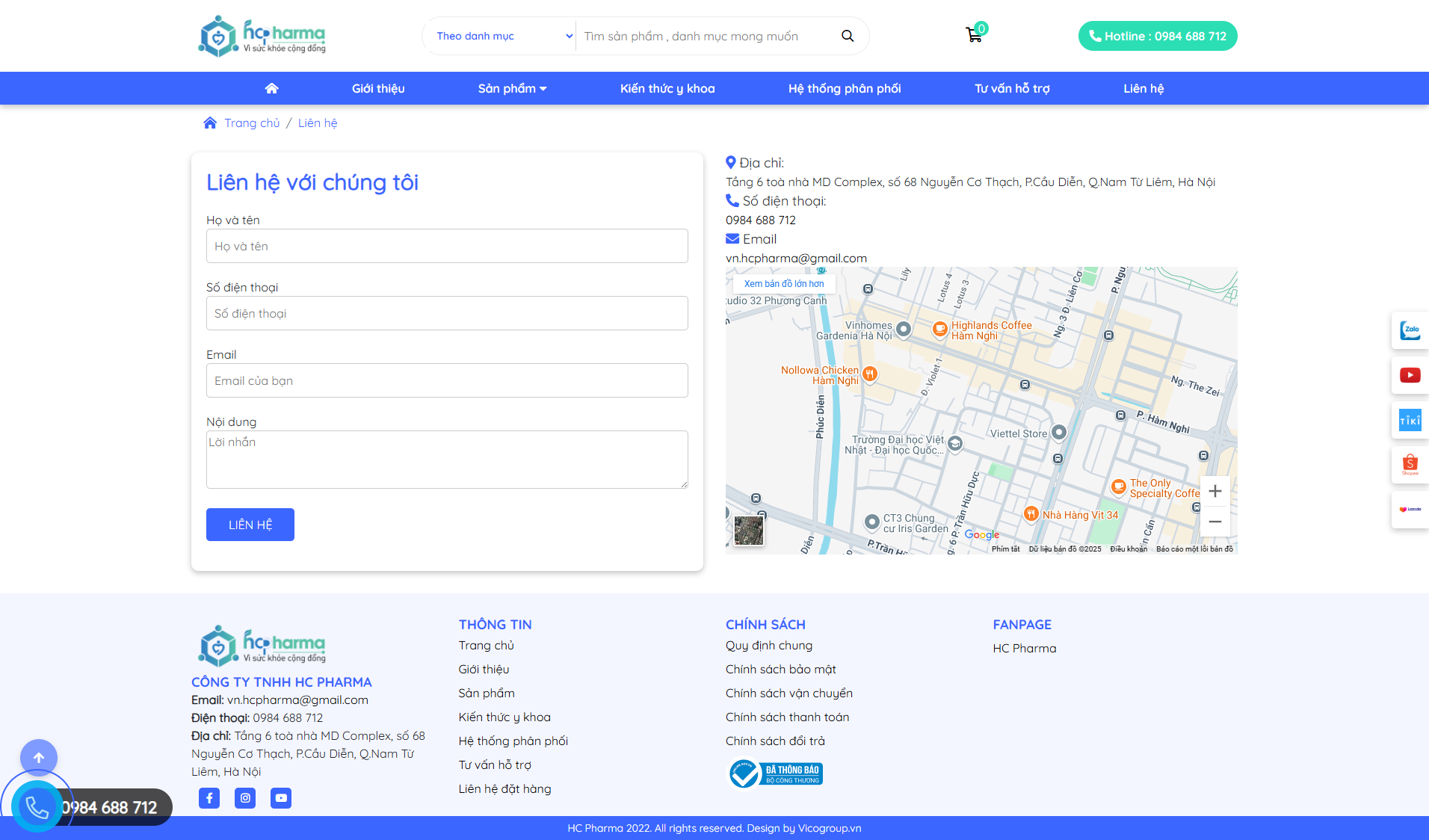Open the Zalo chat side icon
The width and height of the screenshot is (1429, 840).
(1410, 330)
